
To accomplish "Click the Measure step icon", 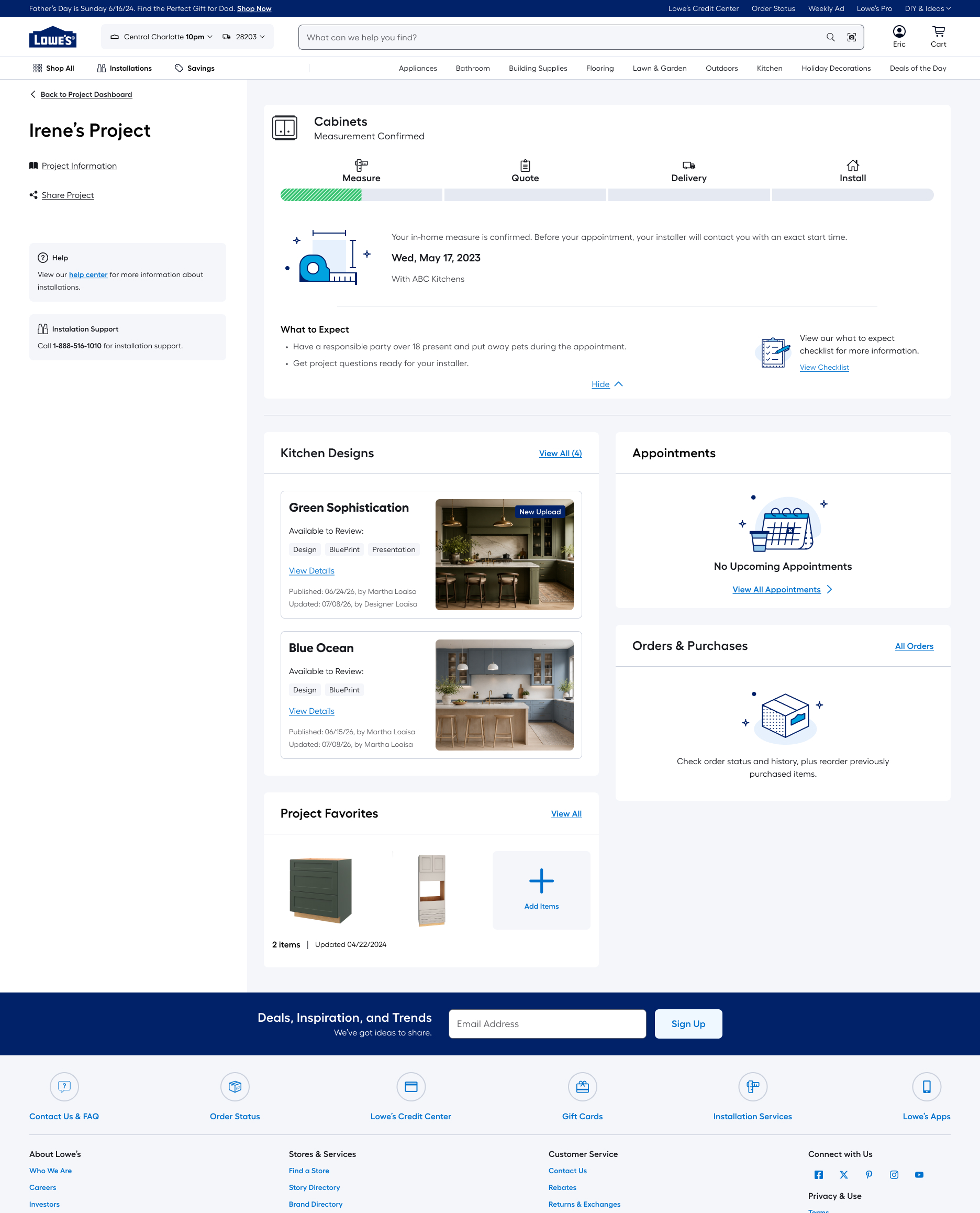I will click(361, 166).
